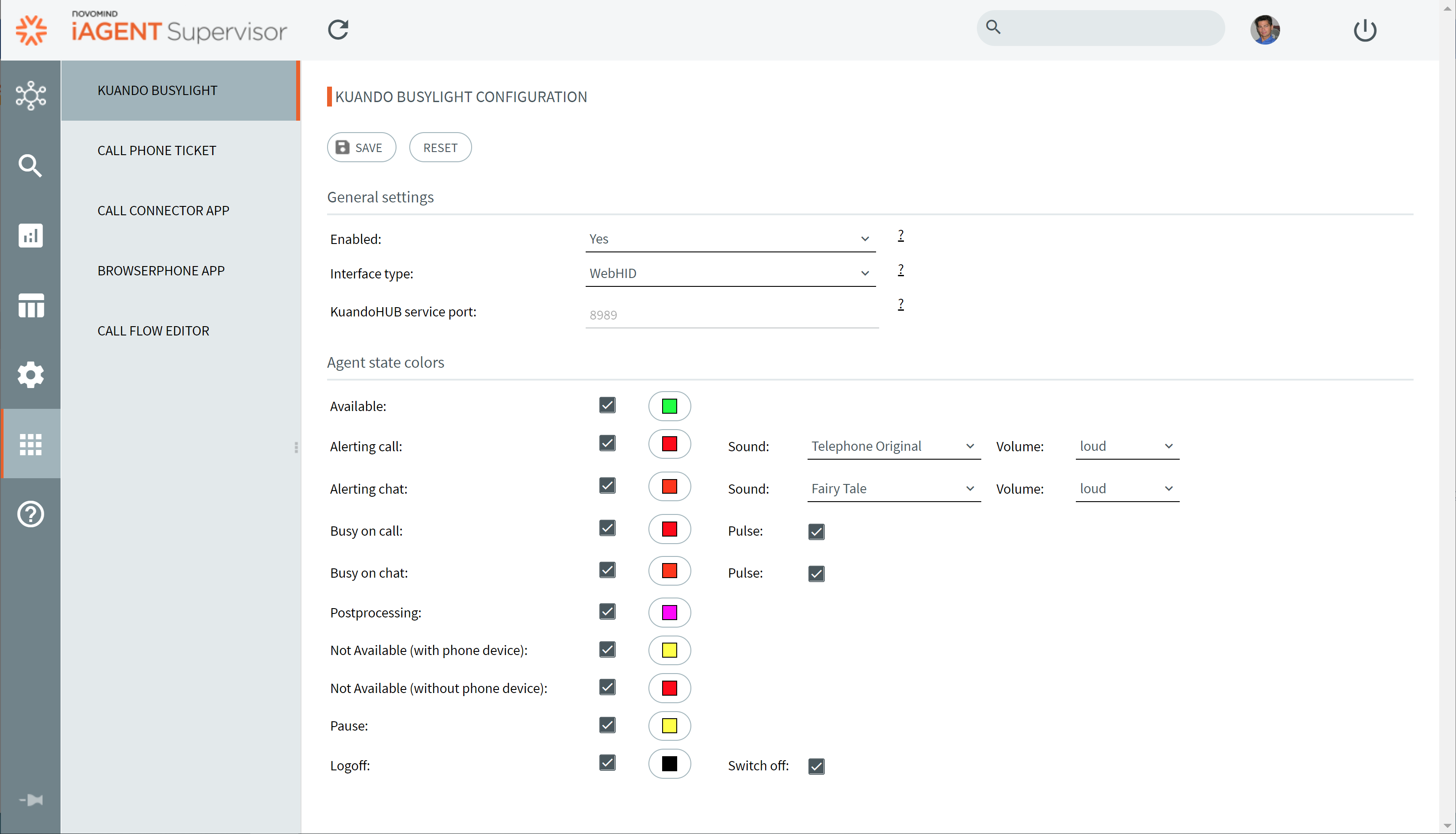Select Call Flow Editor menu item

(180, 331)
